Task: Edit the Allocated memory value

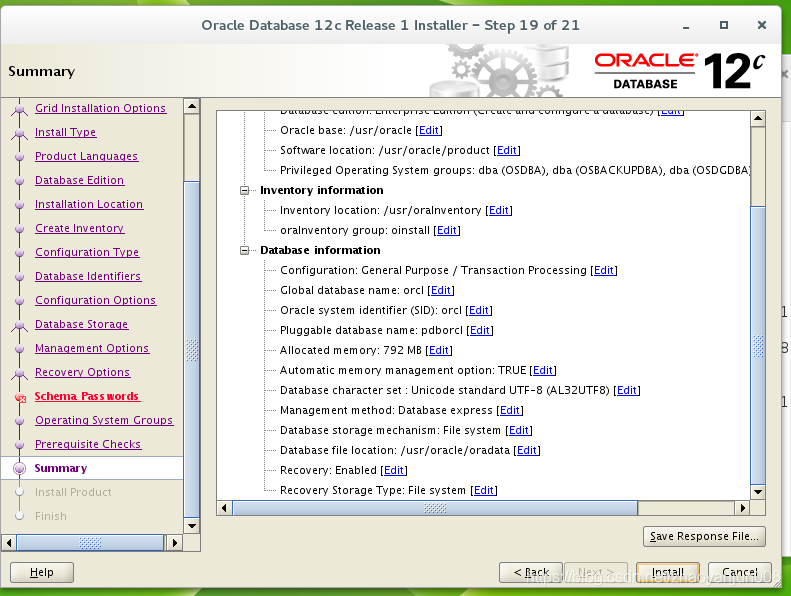Action: [x=438, y=350]
